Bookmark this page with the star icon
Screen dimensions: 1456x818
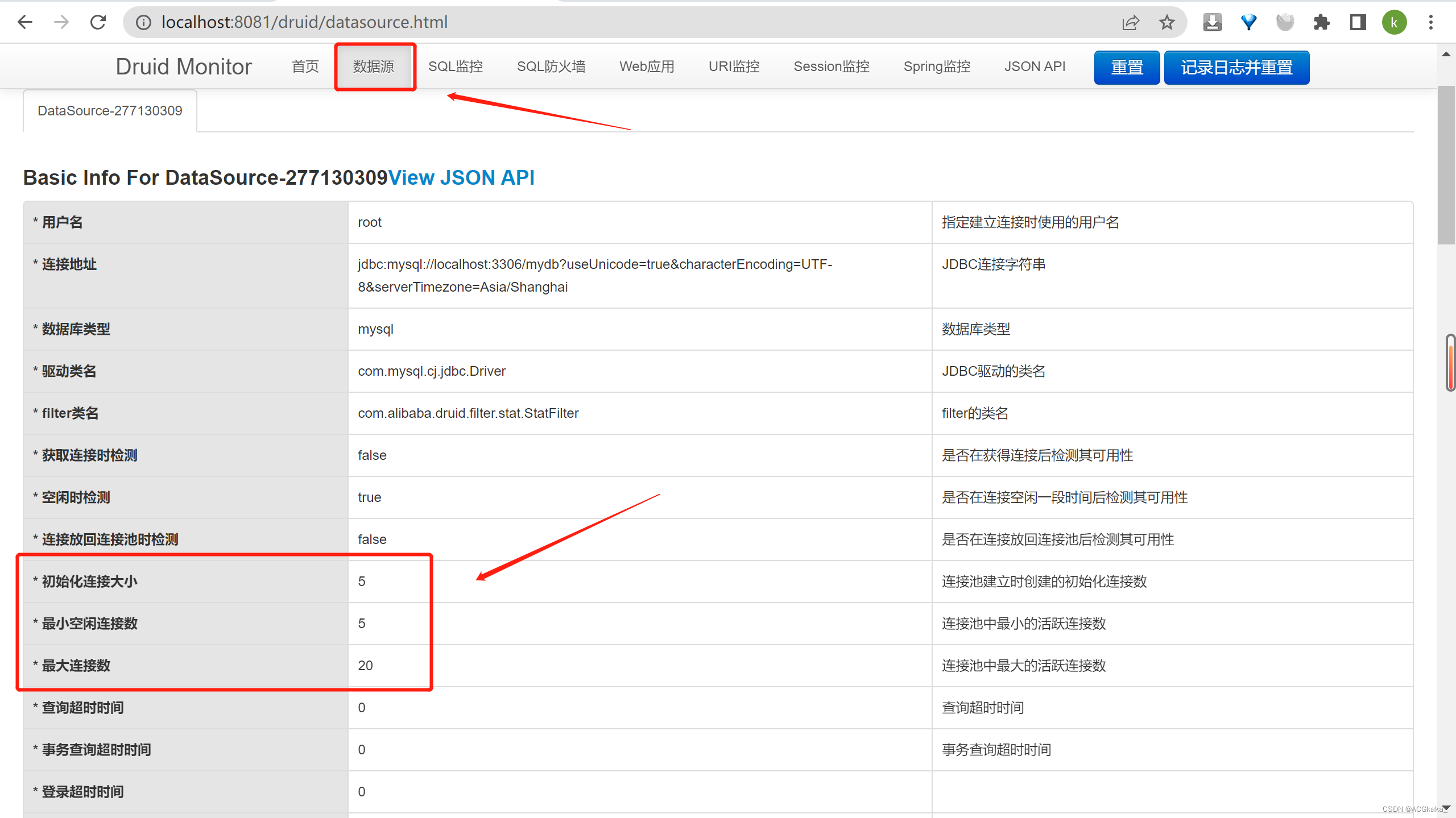(1167, 22)
